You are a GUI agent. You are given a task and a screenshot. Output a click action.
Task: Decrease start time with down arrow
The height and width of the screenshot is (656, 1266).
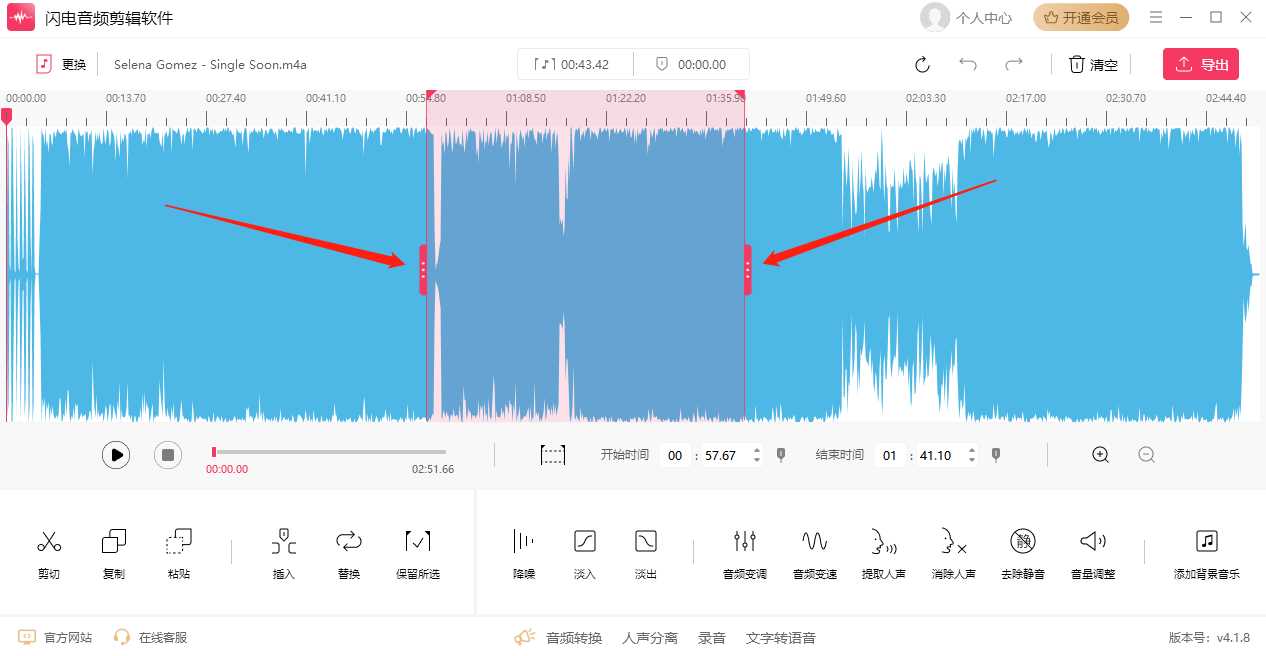(757, 460)
